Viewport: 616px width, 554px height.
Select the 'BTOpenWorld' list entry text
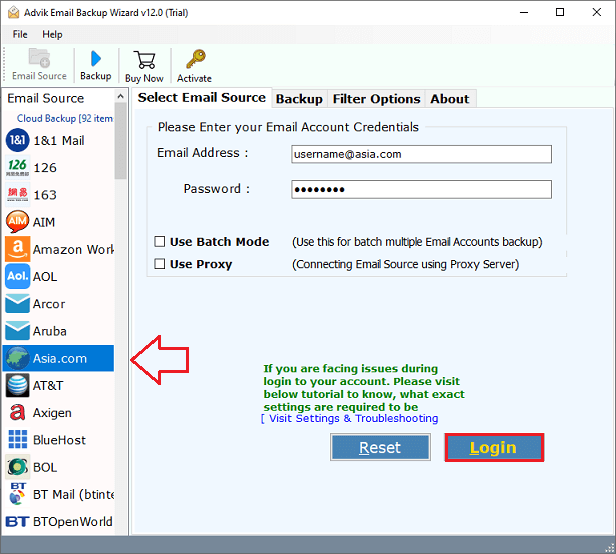click(73, 521)
